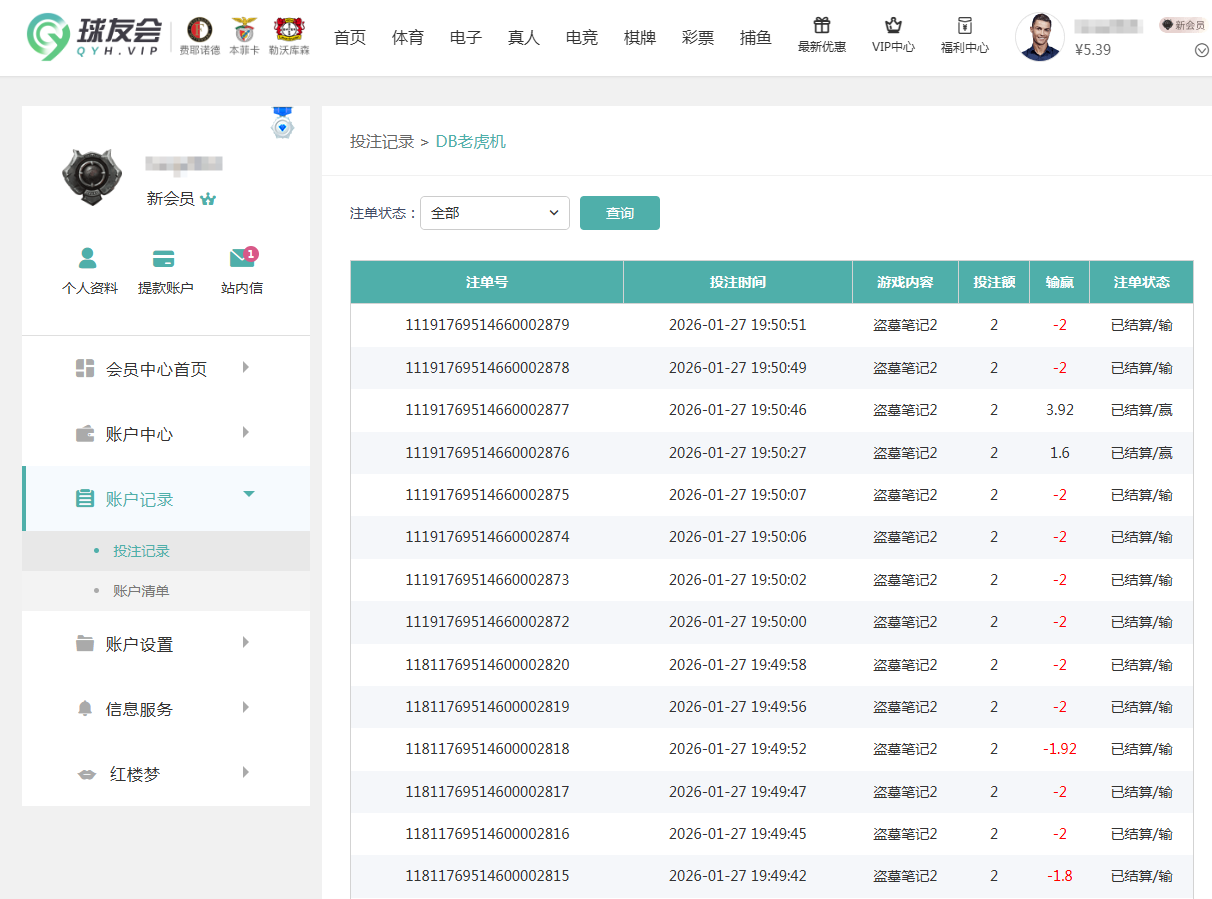Click the 查询 search button

point(619,213)
